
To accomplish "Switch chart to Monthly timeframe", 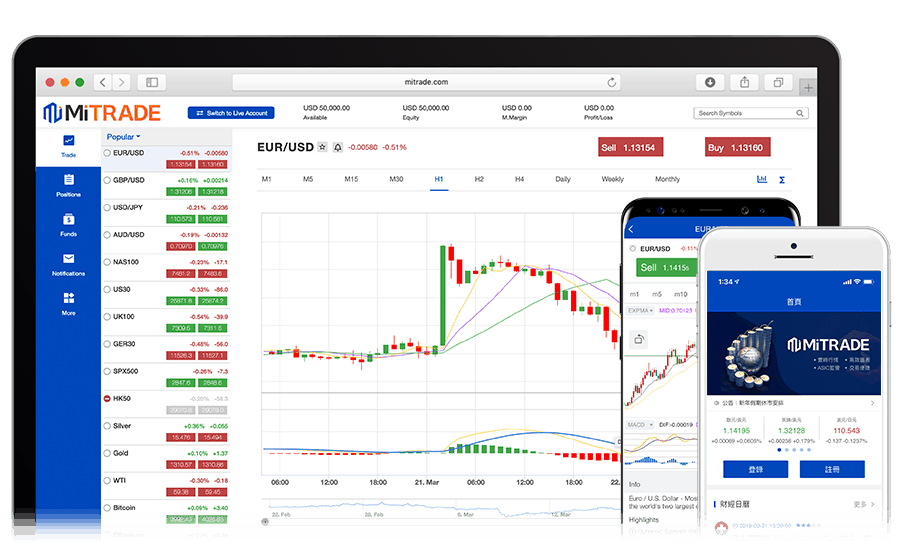I will pos(668,179).
